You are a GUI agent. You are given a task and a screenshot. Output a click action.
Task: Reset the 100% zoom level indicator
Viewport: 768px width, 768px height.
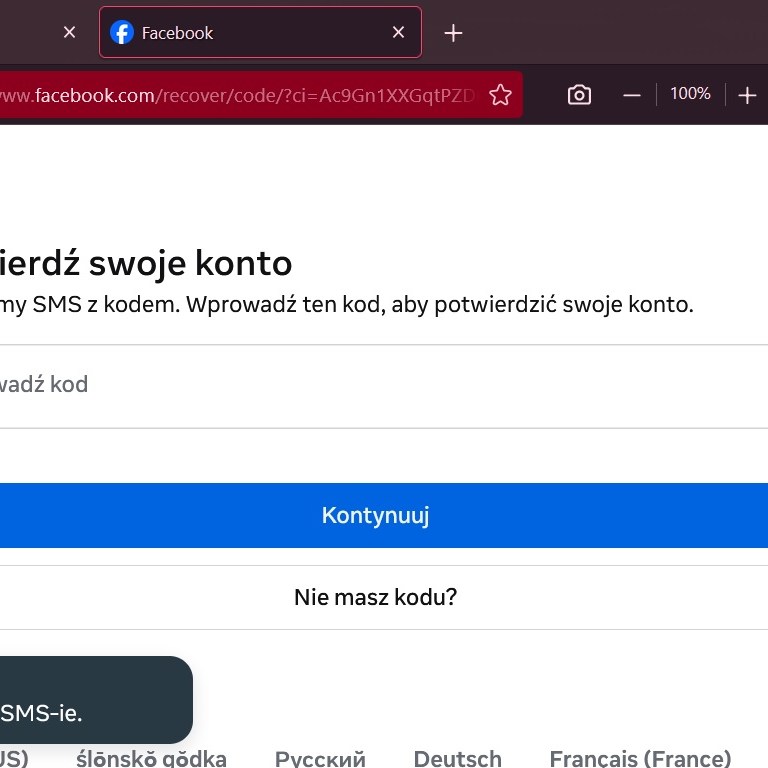tap(689, 94)
